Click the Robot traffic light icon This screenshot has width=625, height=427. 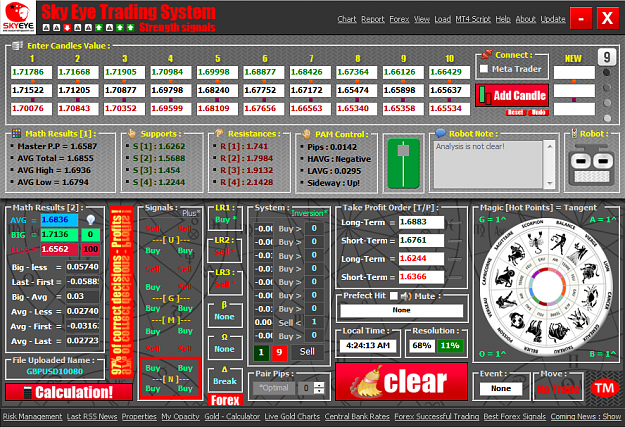pyautogui.click(x=574, y=133)
